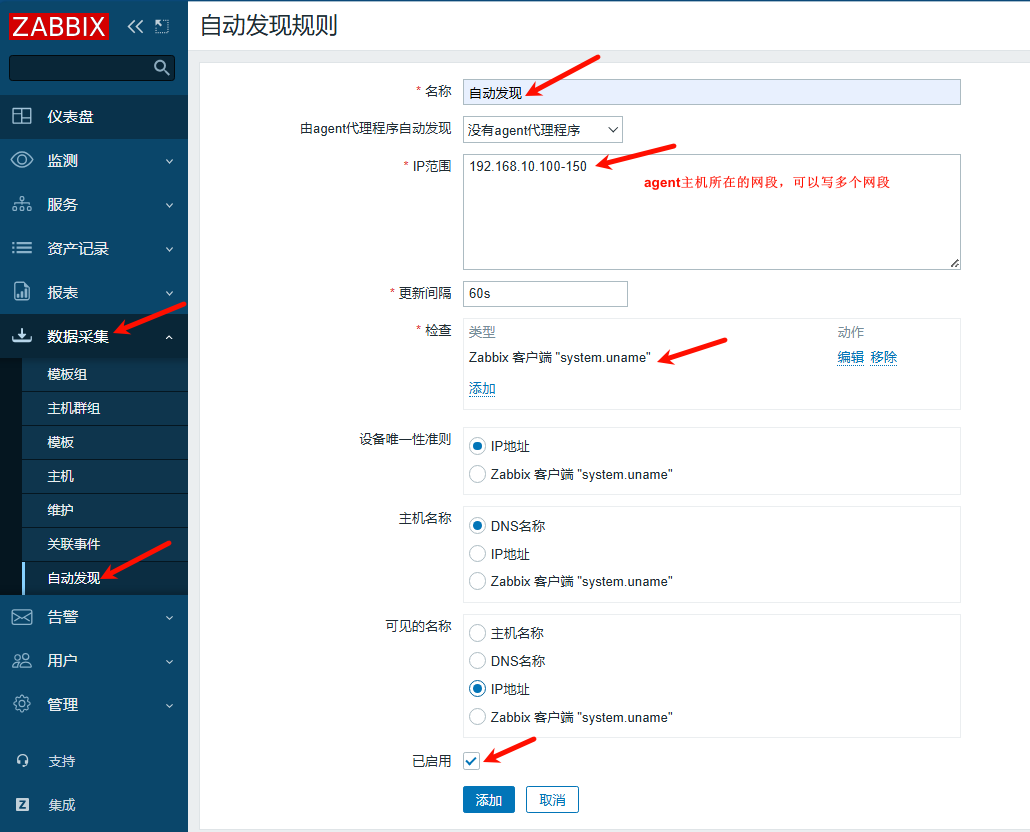
Task: Click the 仪表盘 dashboard grid icon
Action: [22, 116]
